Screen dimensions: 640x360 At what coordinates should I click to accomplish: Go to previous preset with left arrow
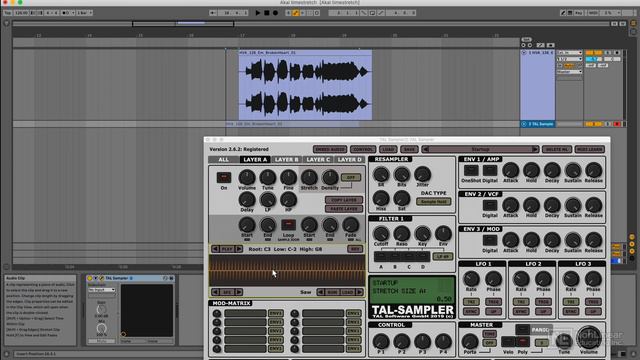coord(425,149)
